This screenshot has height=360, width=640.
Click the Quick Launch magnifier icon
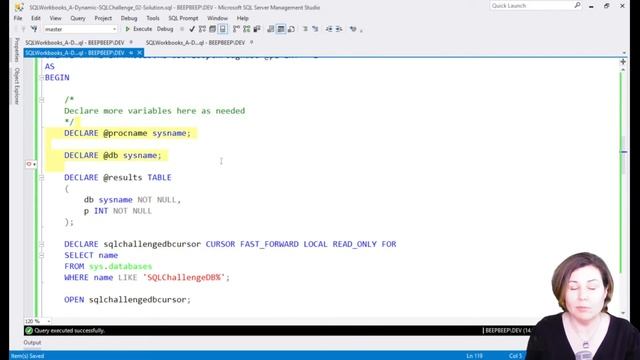click(577, 5)
